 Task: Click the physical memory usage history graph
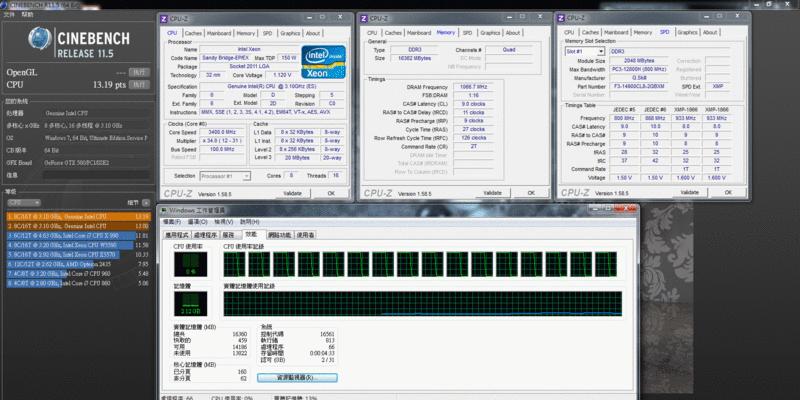(x=422, y=304)
